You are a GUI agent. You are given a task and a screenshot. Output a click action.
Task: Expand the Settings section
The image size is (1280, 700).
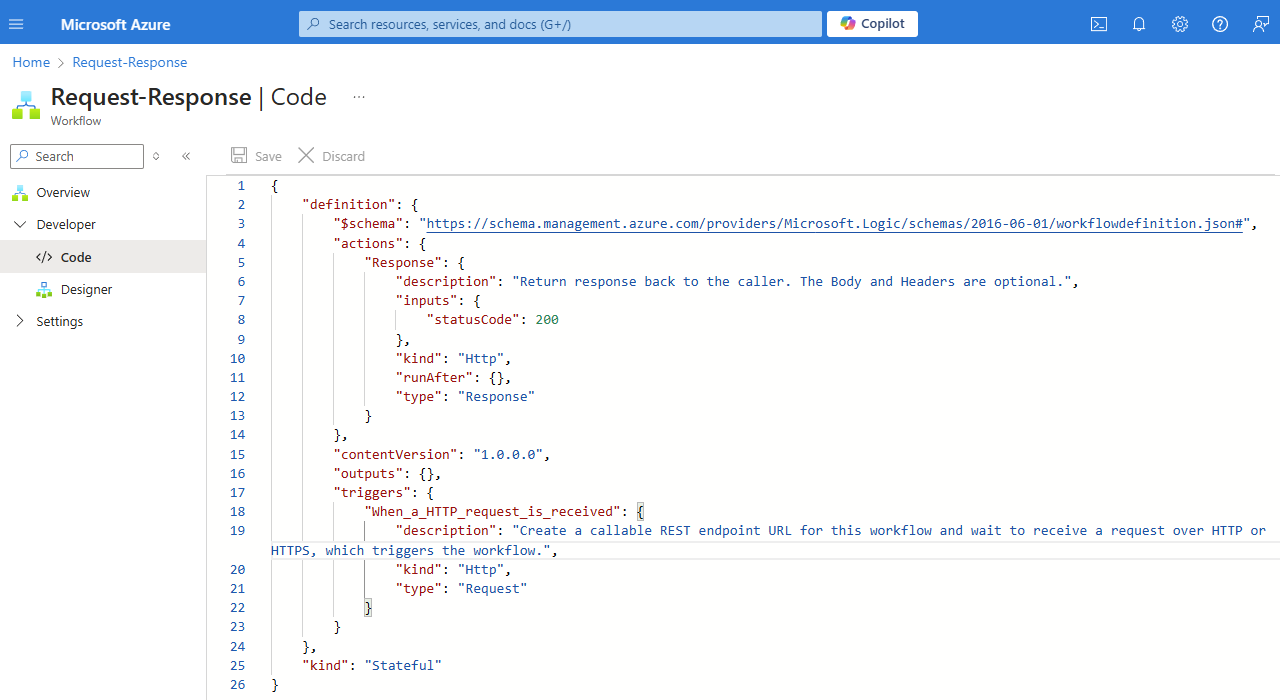point(21,321)
